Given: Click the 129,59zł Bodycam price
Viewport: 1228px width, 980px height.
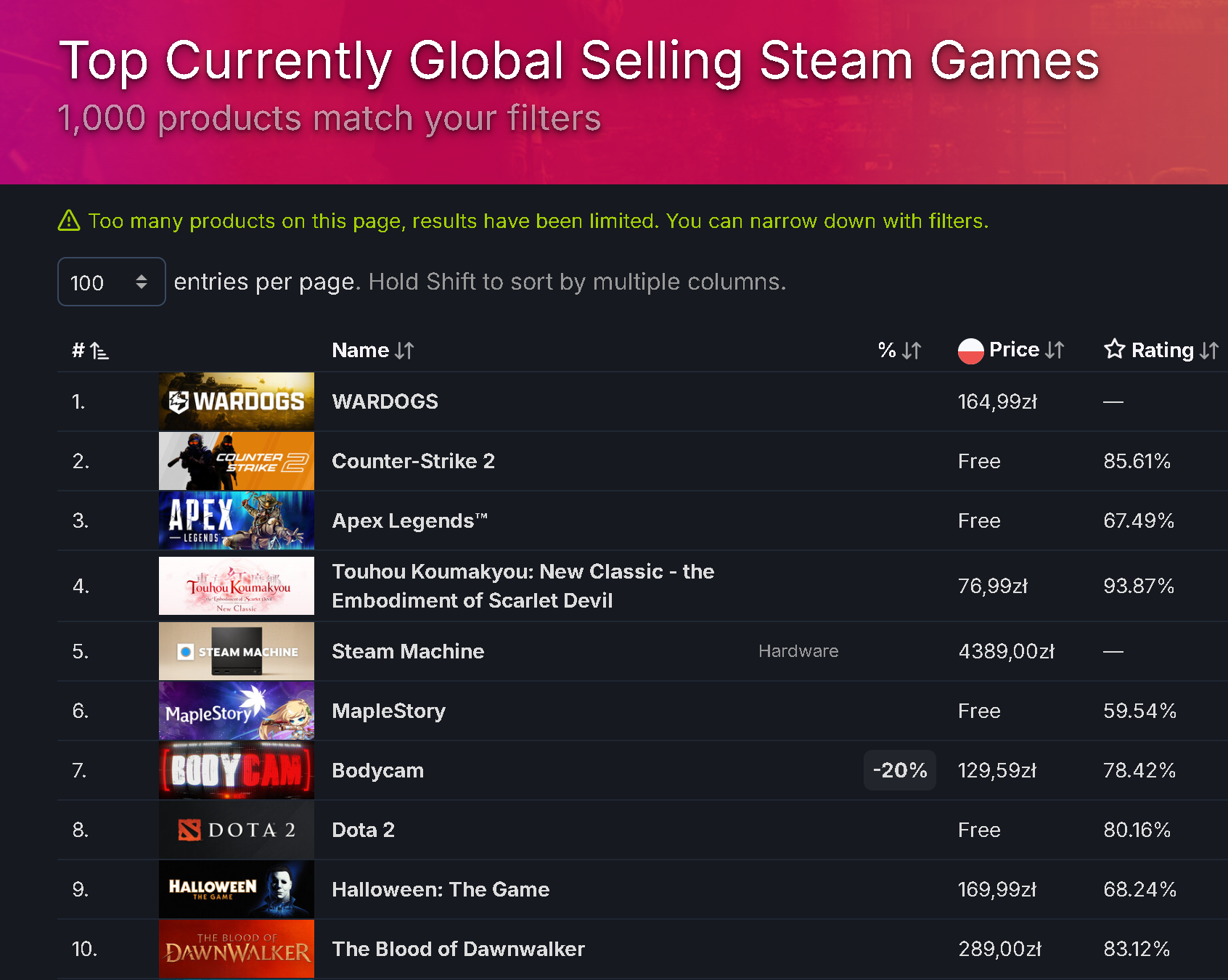Looking at the screenshot, I should [x=997, y=770].
